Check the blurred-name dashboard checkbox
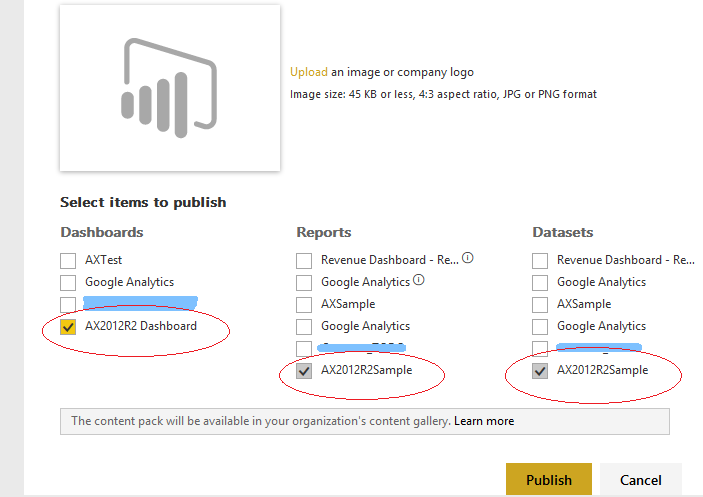Viewport: 703px width, 497px height. coord(68,304)
